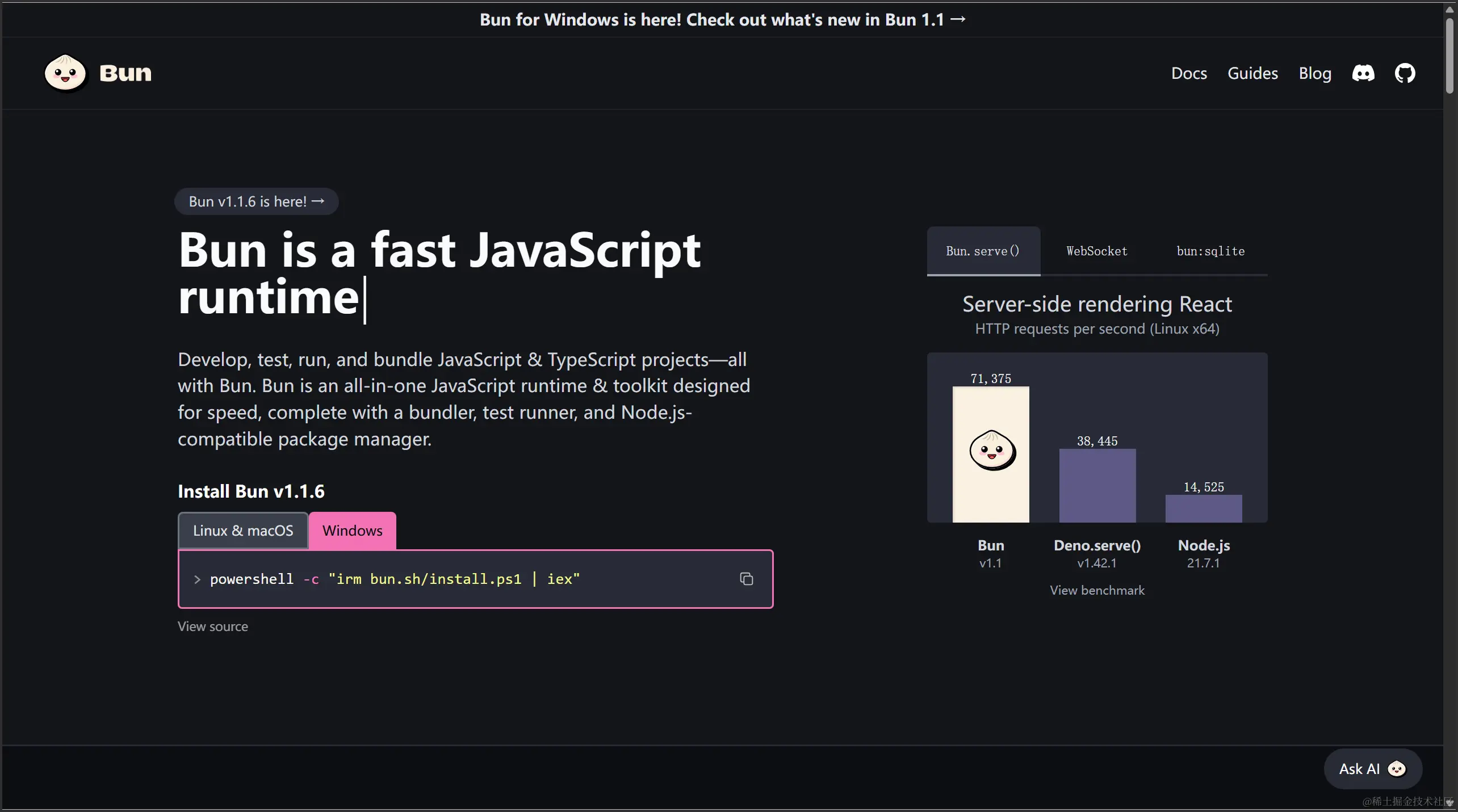Click the scrollbar up arrow
Viewport: 1458px width, 812px height.
(x=1449, y=10)
